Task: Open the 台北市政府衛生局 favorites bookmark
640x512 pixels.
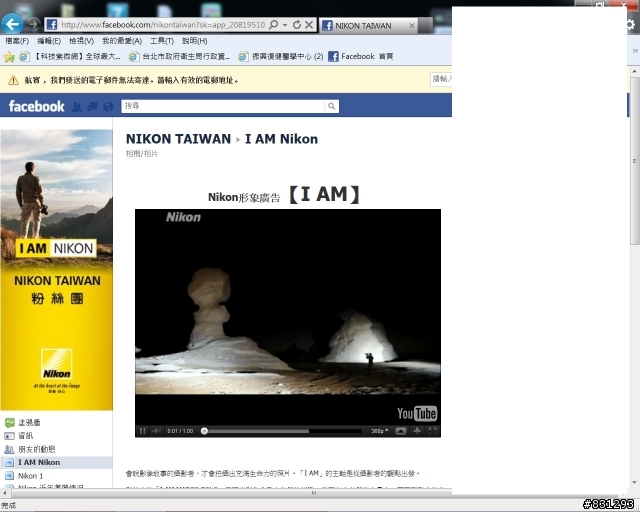Action: (179, 57)
